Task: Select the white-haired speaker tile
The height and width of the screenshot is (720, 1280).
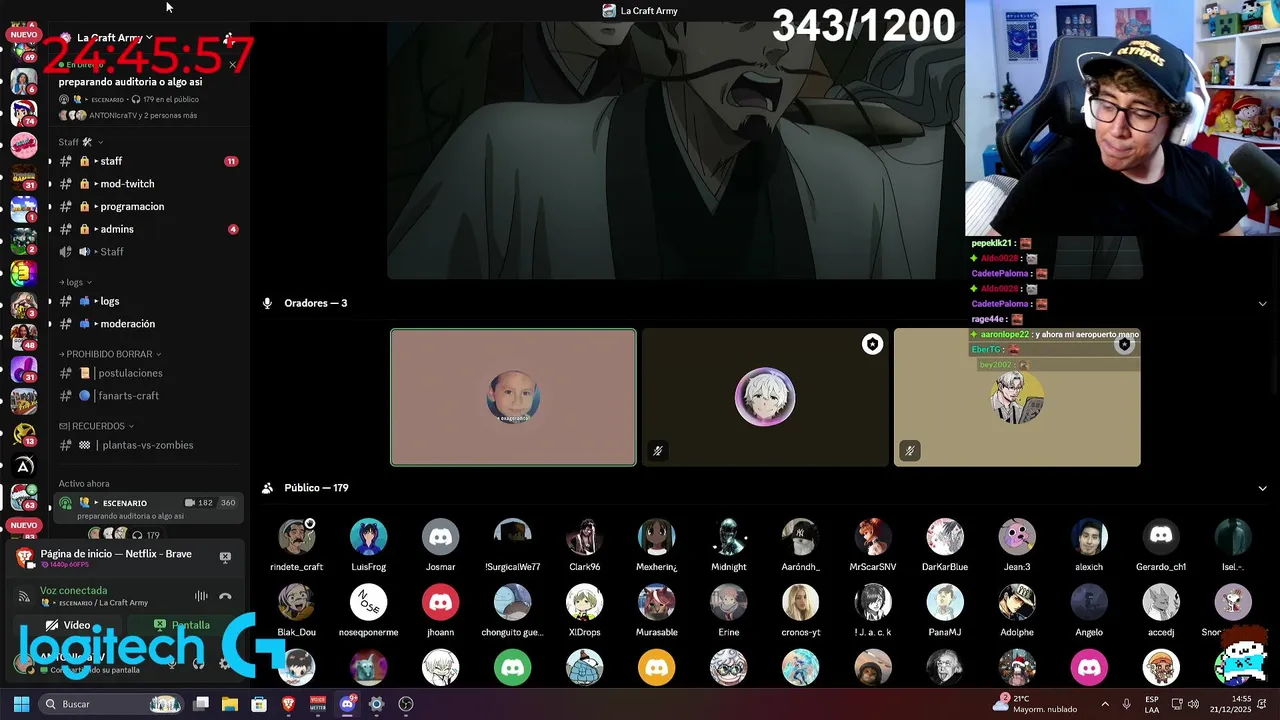Action: coord(765,397)
